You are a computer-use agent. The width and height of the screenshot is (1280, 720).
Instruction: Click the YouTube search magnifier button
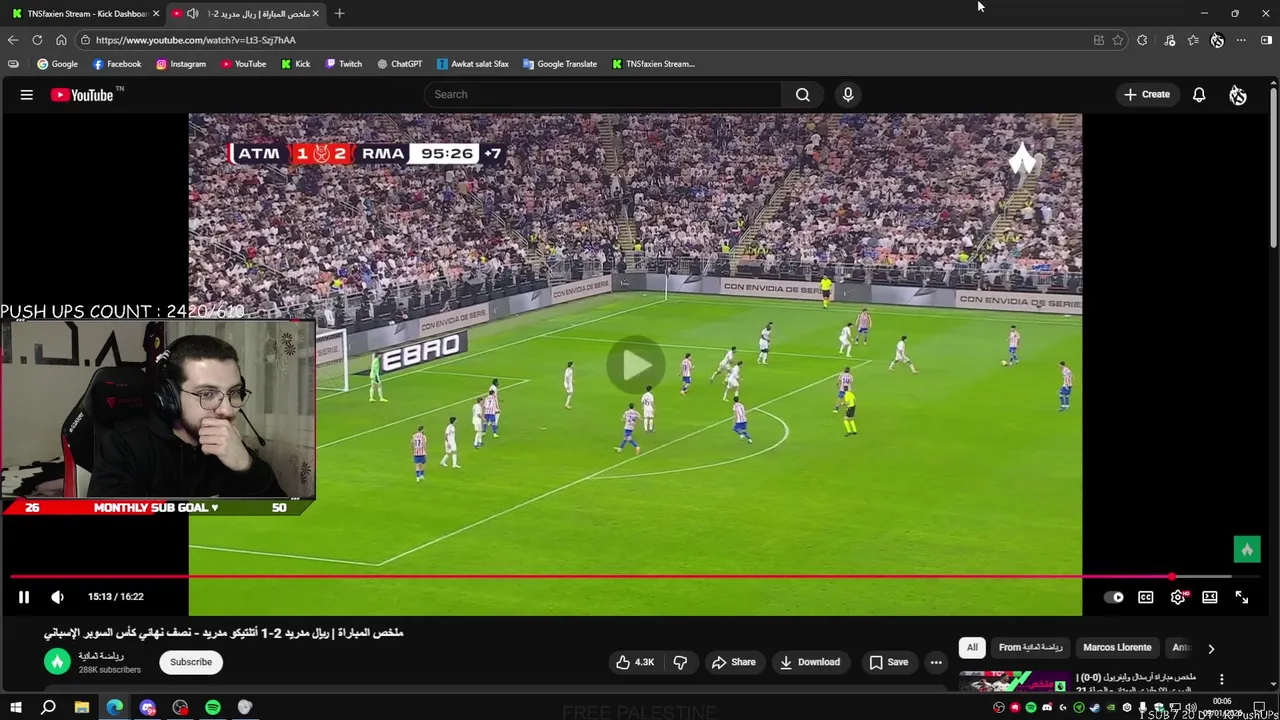click(802, 94)
